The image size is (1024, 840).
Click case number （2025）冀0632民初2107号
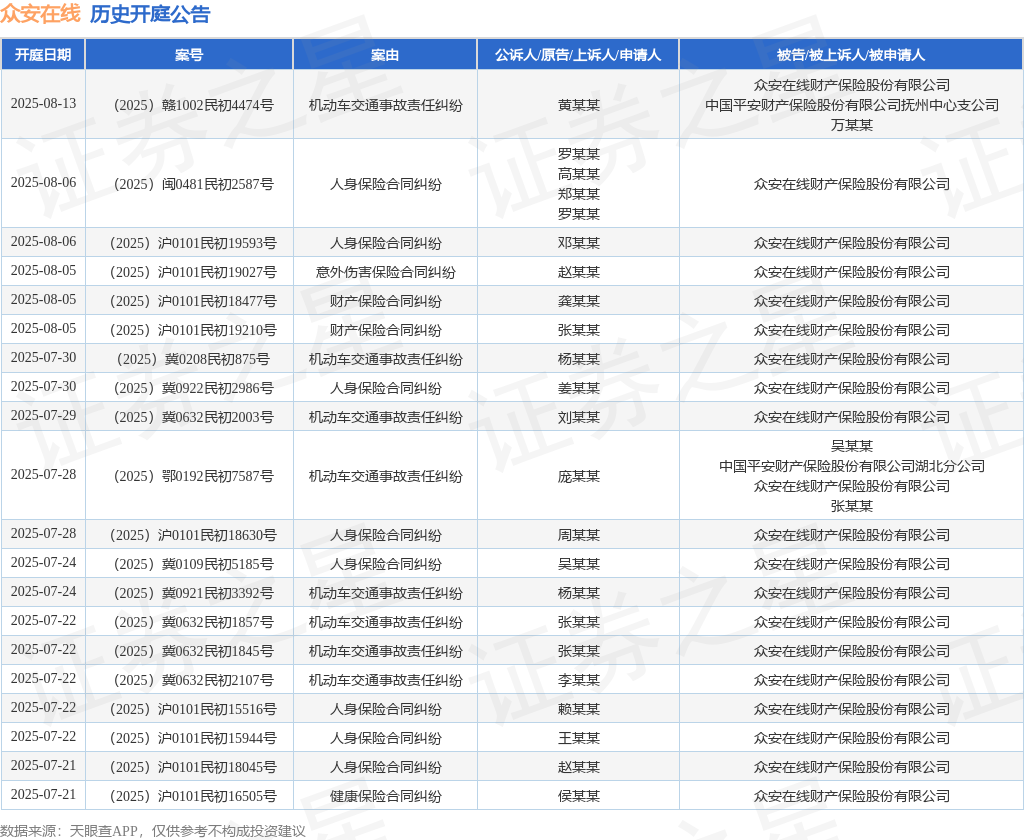click(x=193, y=680)
